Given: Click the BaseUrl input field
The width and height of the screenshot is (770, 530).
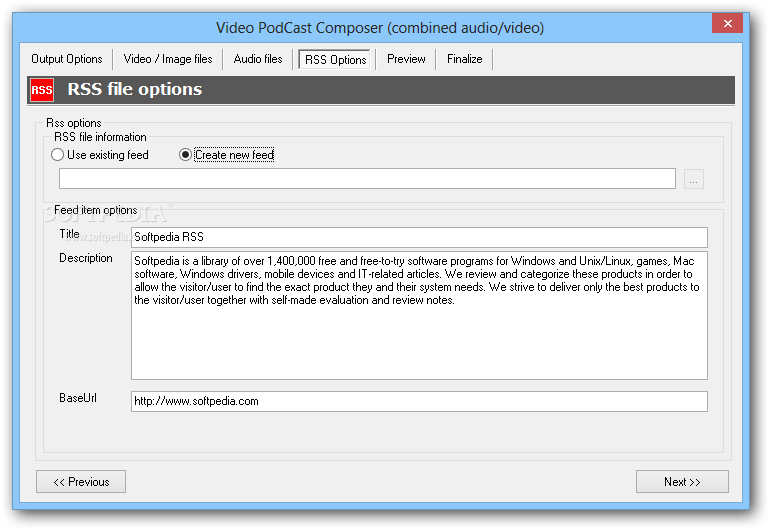Looking at the screenshot, I should pos(419,401).
